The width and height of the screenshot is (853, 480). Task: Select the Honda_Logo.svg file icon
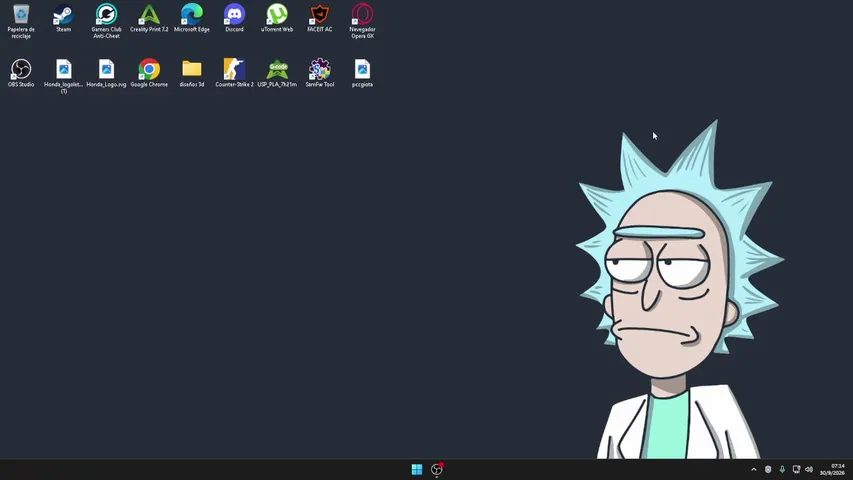106,73
